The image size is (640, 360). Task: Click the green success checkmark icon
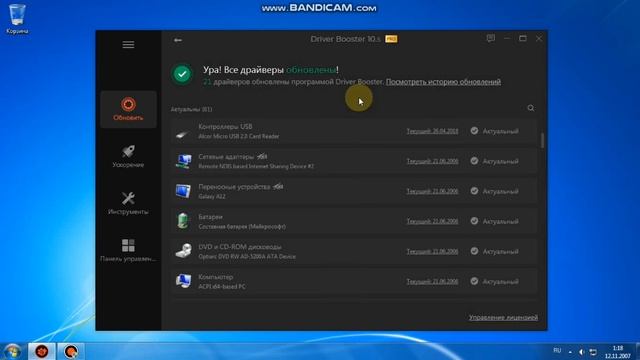(x=182, y=74)
